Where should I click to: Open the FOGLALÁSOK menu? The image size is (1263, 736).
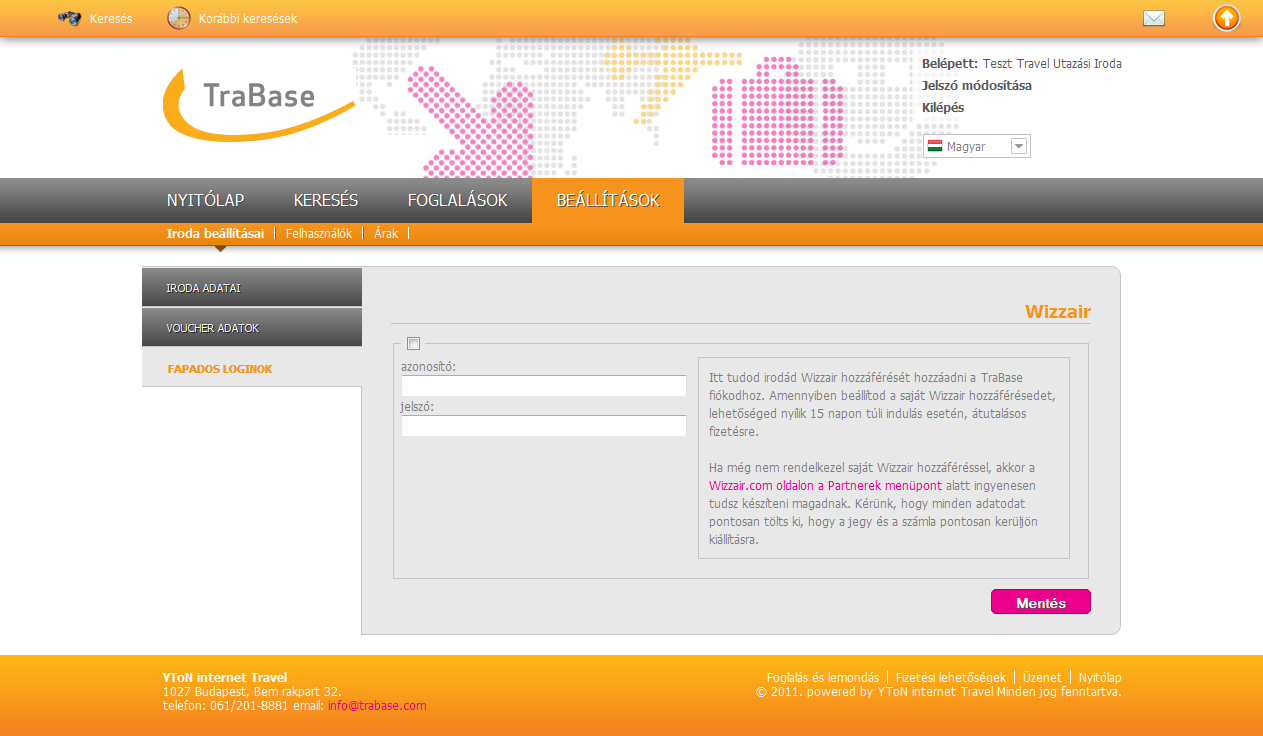click(457, 200)
